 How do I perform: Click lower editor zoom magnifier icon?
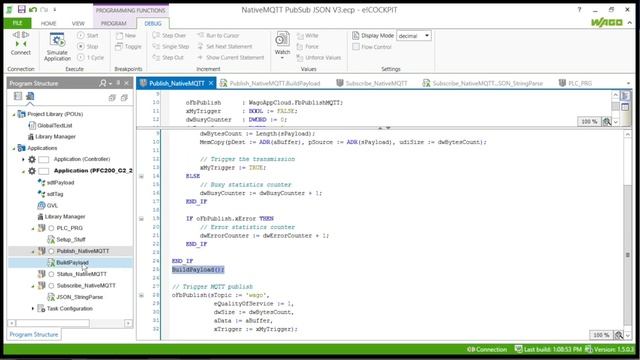[619, 335]
